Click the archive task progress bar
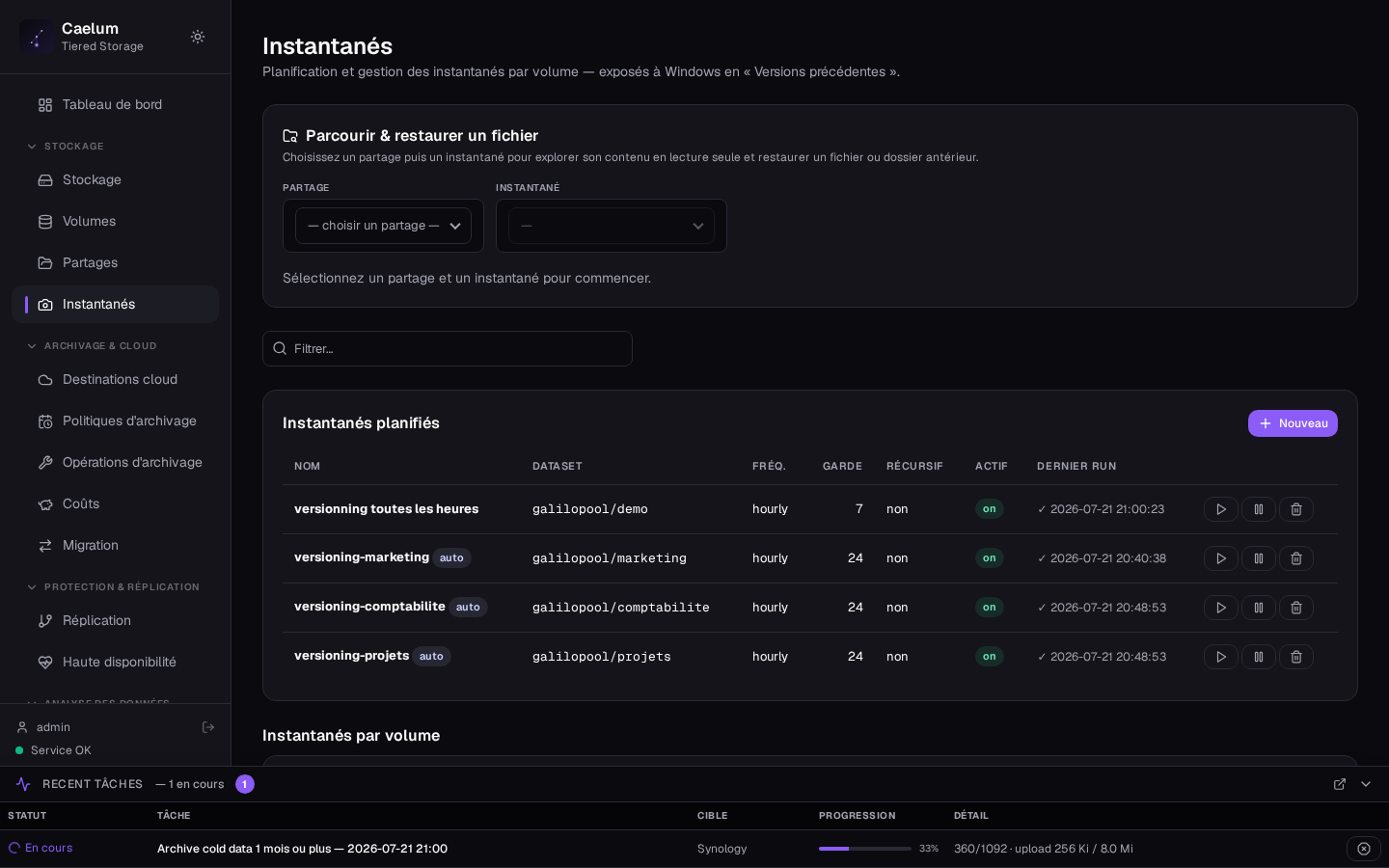The image size is (1389, 868). coord(865,849)
